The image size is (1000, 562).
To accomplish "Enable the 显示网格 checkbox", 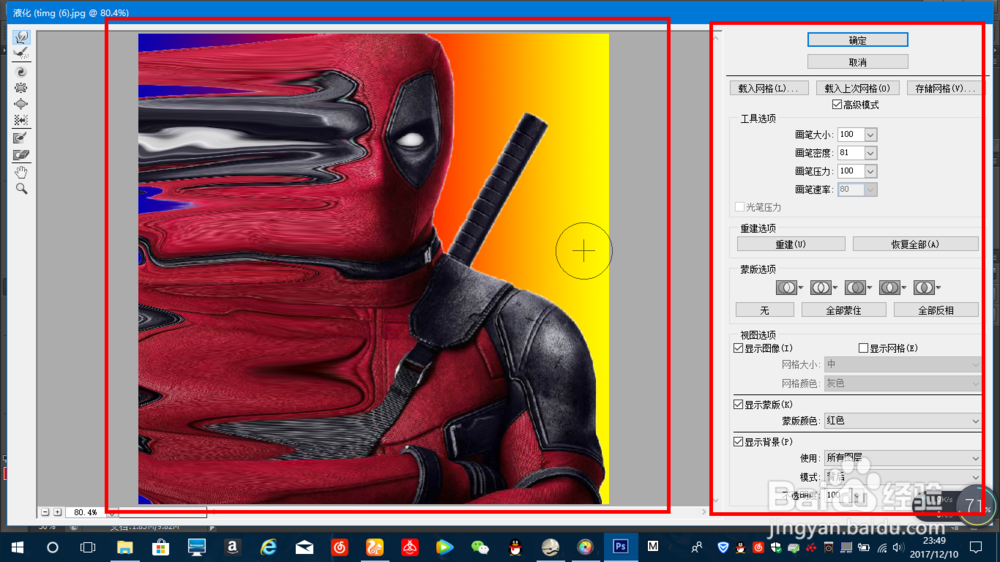I will pos(863,348).
